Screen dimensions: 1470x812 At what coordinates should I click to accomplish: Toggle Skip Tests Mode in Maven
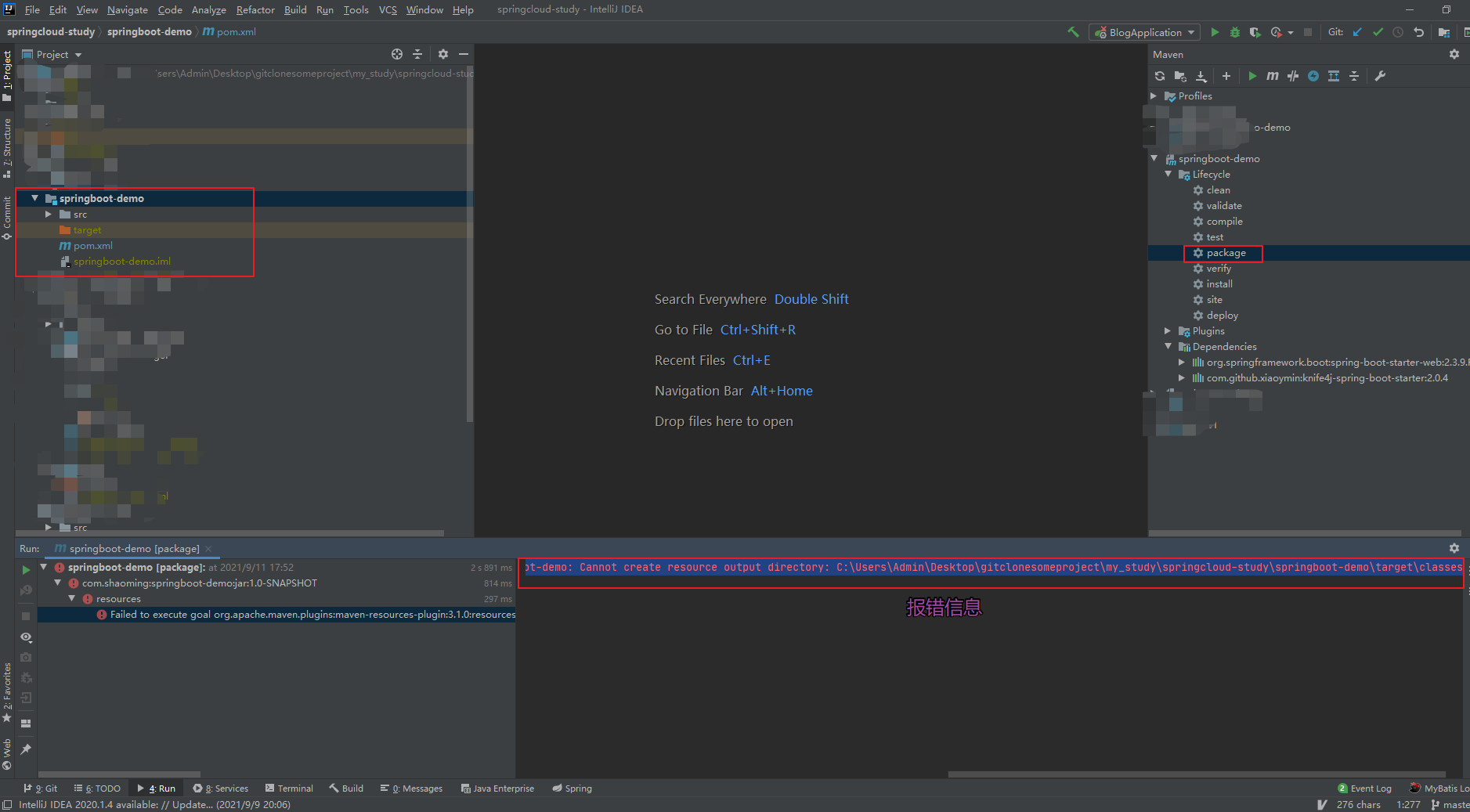pos(1313,76)
